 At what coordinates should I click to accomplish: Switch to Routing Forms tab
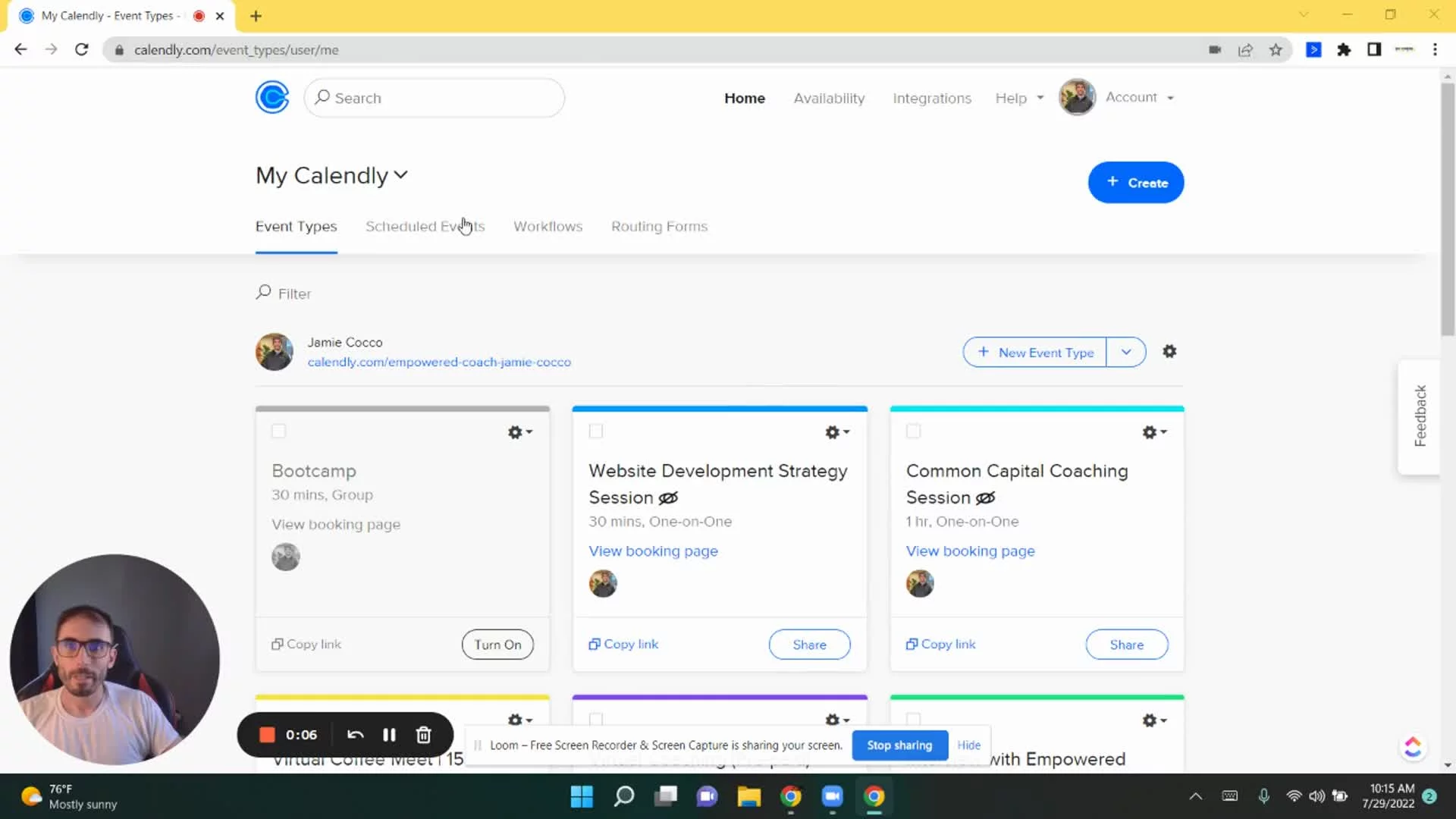point(659,227)
